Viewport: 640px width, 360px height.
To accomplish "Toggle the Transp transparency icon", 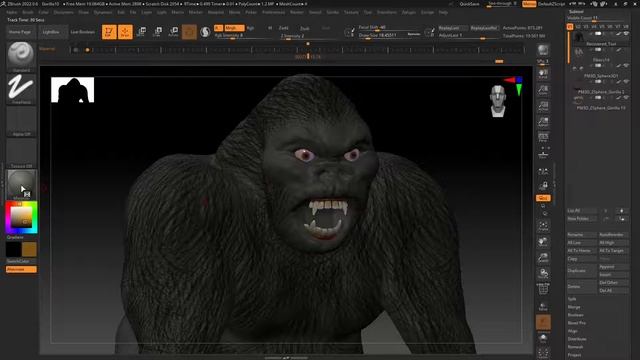I will pos(543,307).
